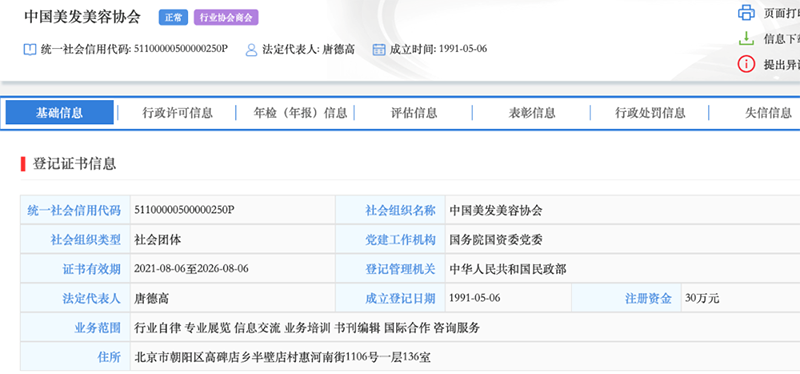Image resolution: width=800 pixels, height=374 pixels.
Task: Click the purple 行业协会商会 badge
Action: click(x=226, y=18)
